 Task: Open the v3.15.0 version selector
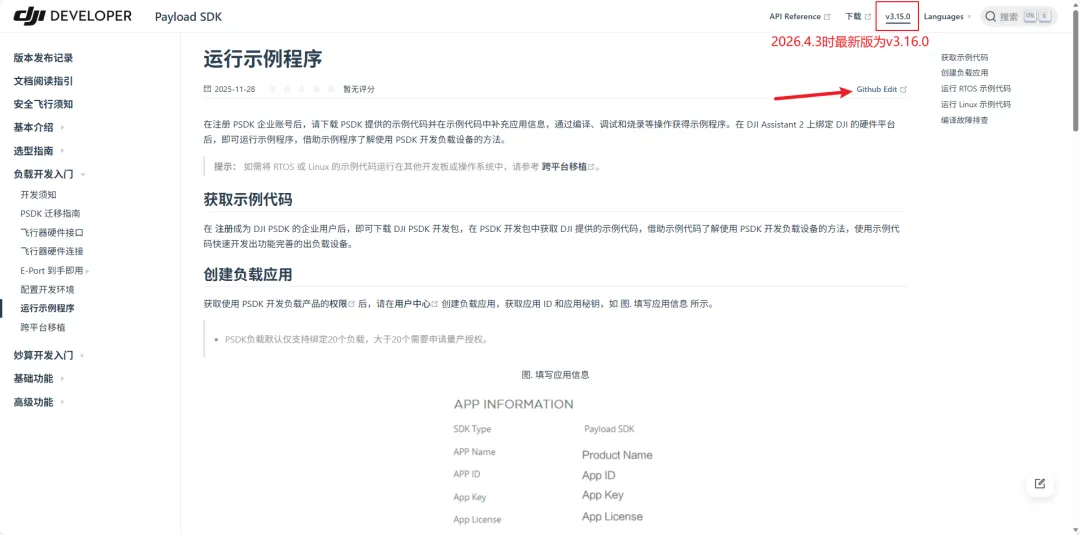897,17
